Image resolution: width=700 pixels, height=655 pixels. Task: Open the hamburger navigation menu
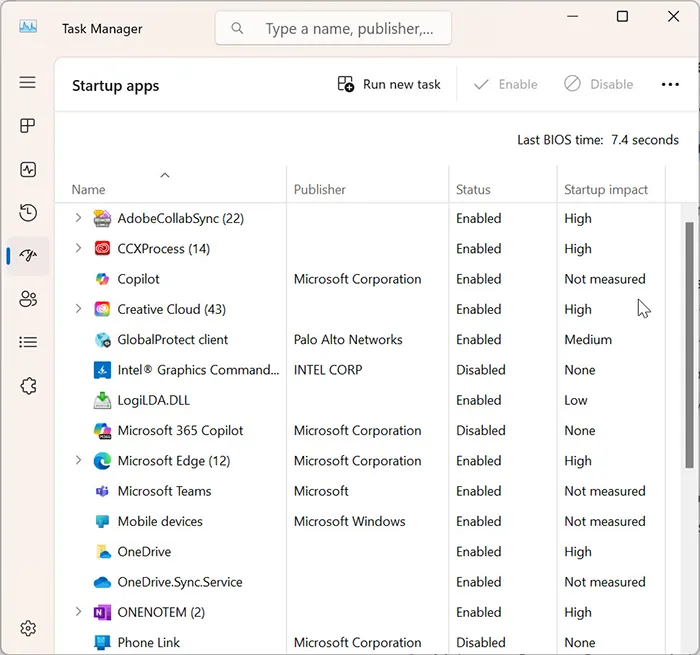coord(28,83)
